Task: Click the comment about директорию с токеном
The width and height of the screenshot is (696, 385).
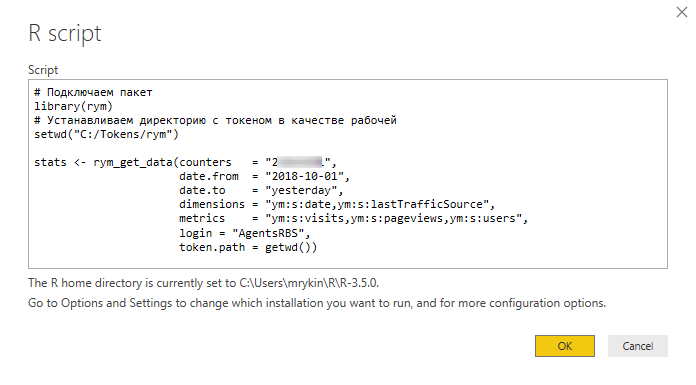Action: click(215, 120)
